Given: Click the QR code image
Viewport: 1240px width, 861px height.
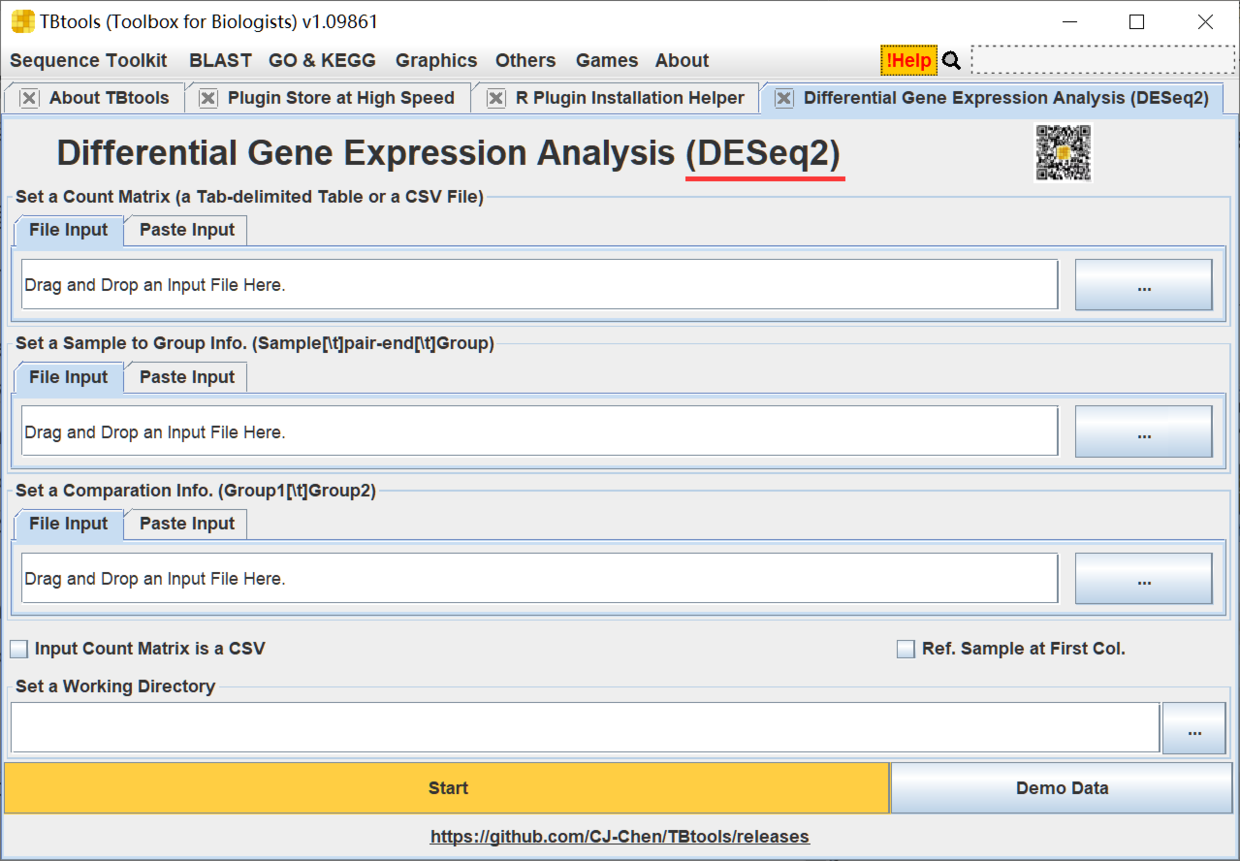Looking at the screenshot, I should coord(1063,153).
